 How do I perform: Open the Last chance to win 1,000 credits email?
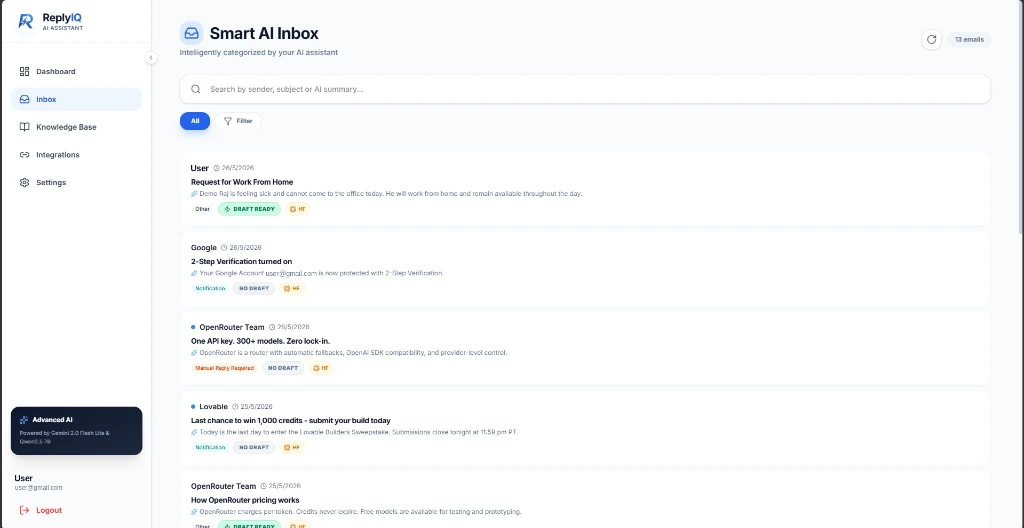point(585,428)
